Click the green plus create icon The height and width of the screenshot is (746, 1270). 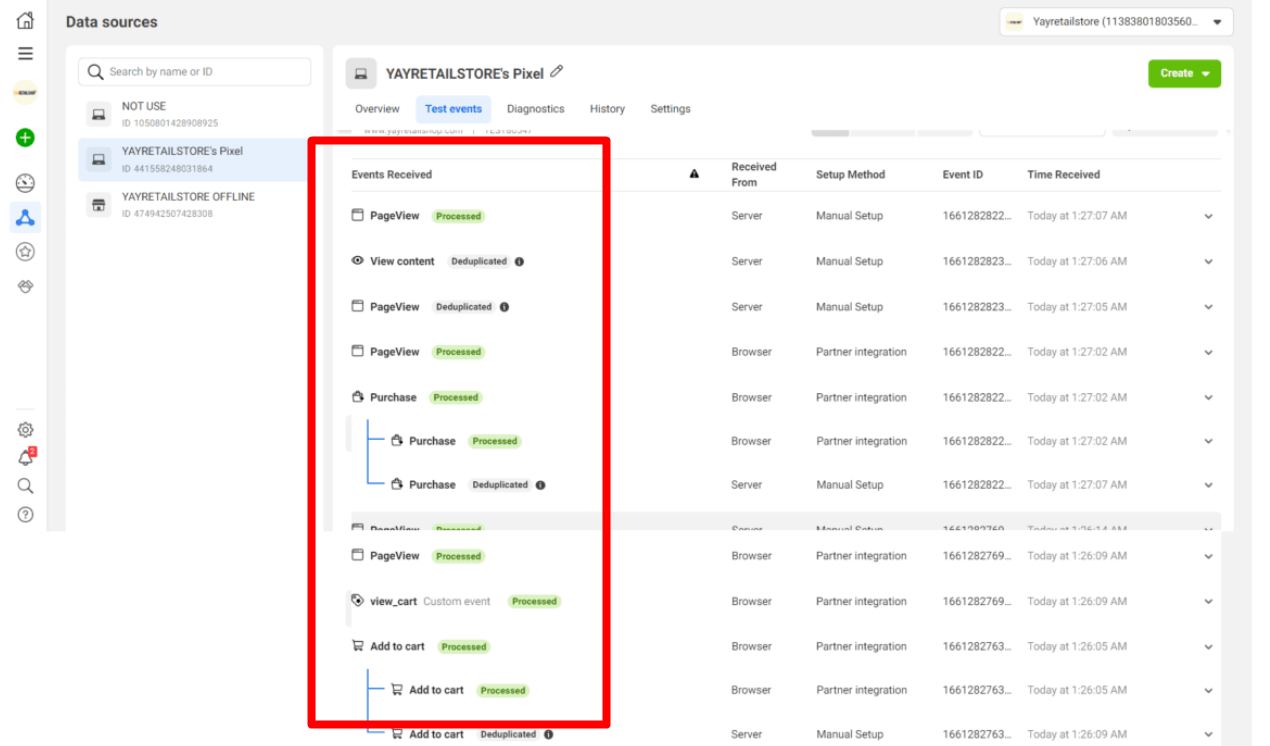pos(26,138)
